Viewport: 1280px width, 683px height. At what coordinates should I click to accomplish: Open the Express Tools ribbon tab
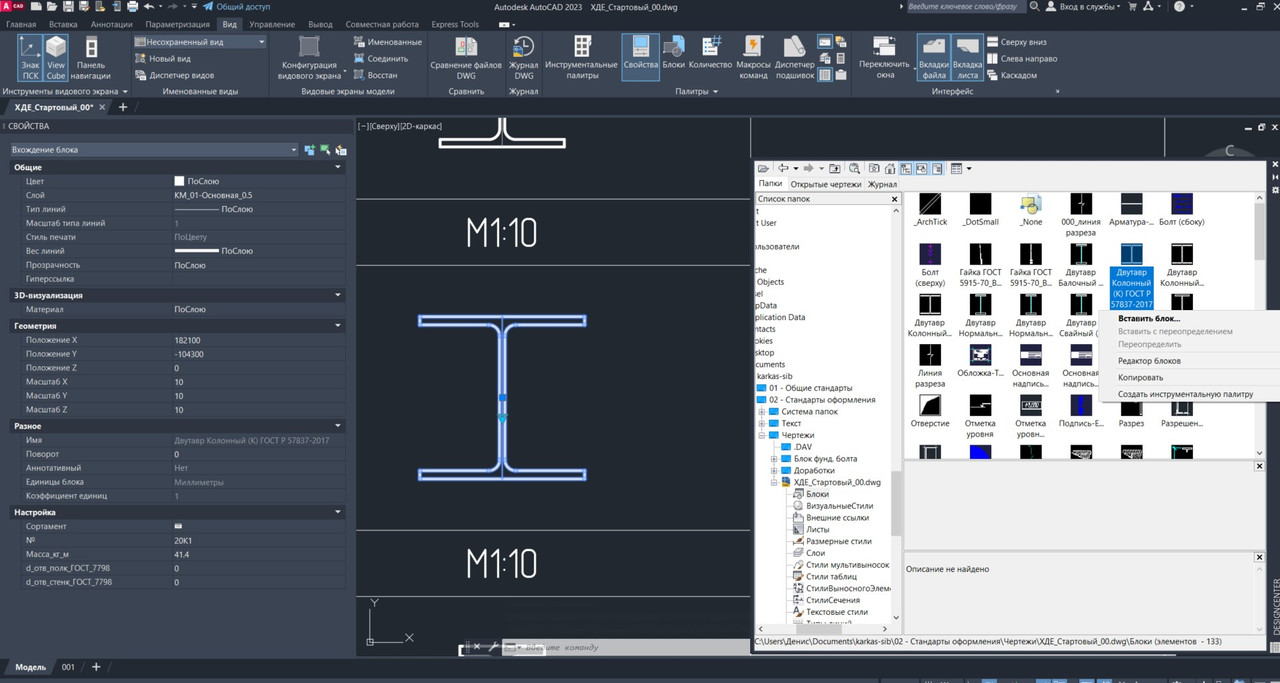(455, 24)
